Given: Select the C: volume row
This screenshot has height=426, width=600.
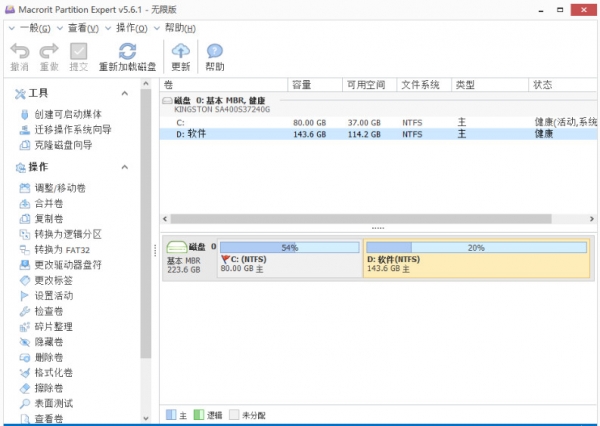Looking at the screenshot, I should 378,122.
